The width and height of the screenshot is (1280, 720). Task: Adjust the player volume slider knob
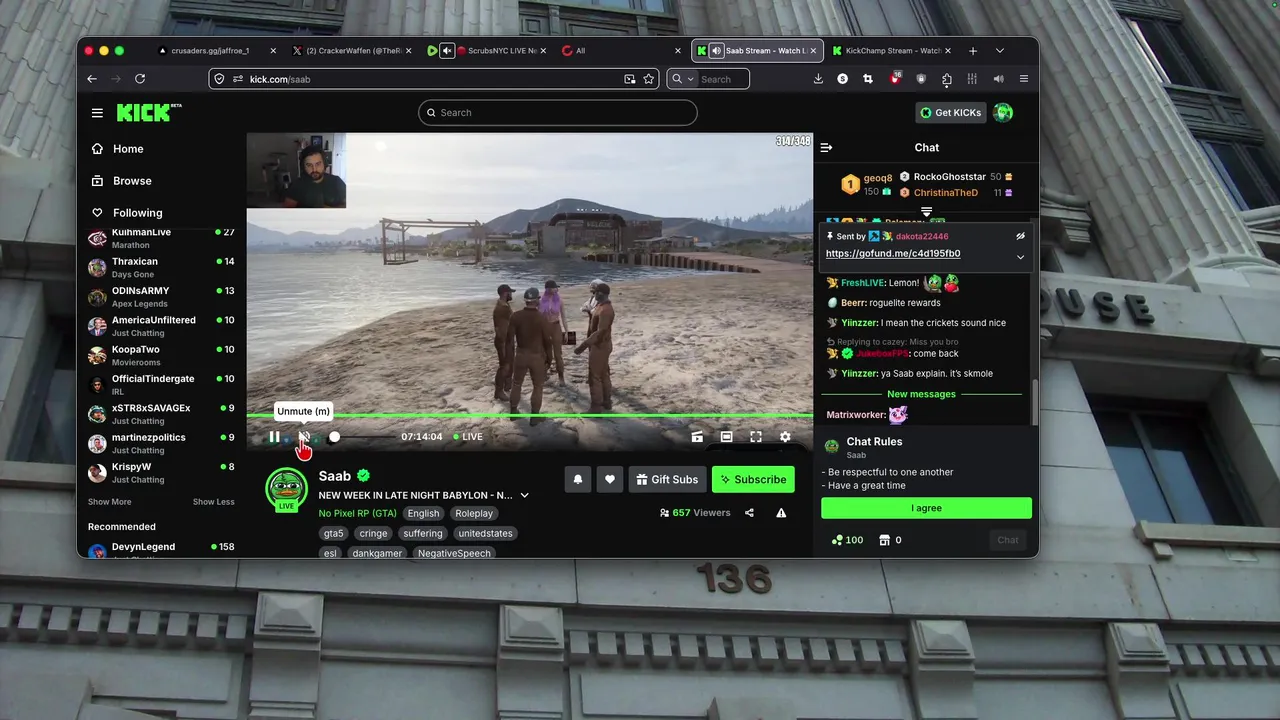tap(334, 437)
